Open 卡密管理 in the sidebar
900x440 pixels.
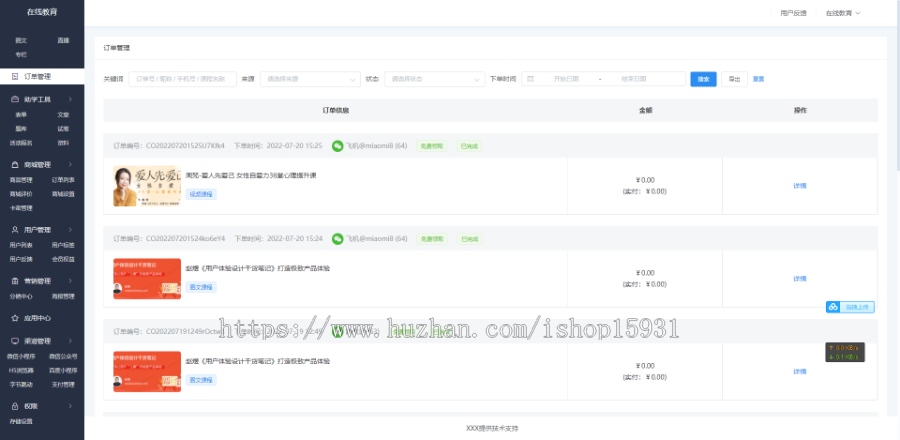click(21, 208)
